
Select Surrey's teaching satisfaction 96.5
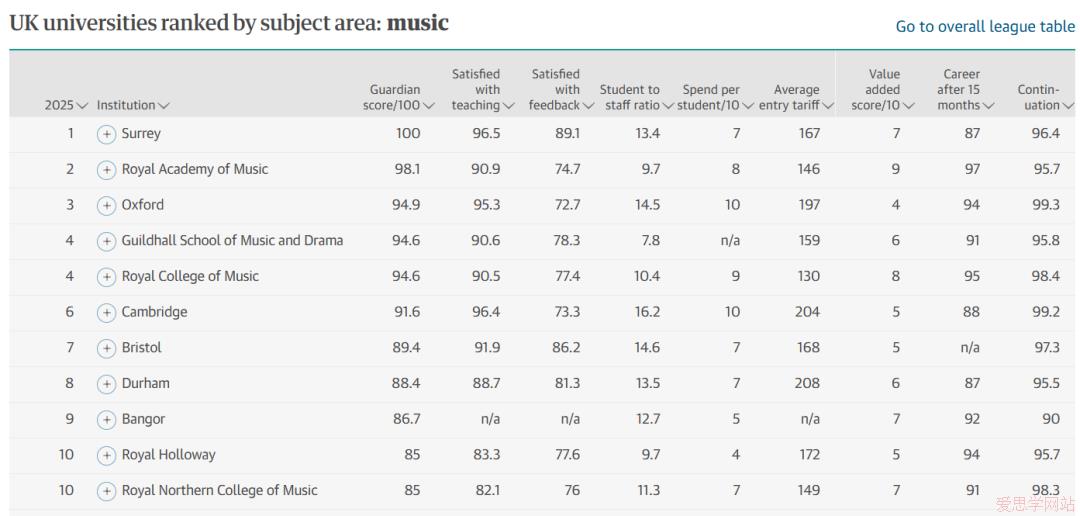coord(486,134)
